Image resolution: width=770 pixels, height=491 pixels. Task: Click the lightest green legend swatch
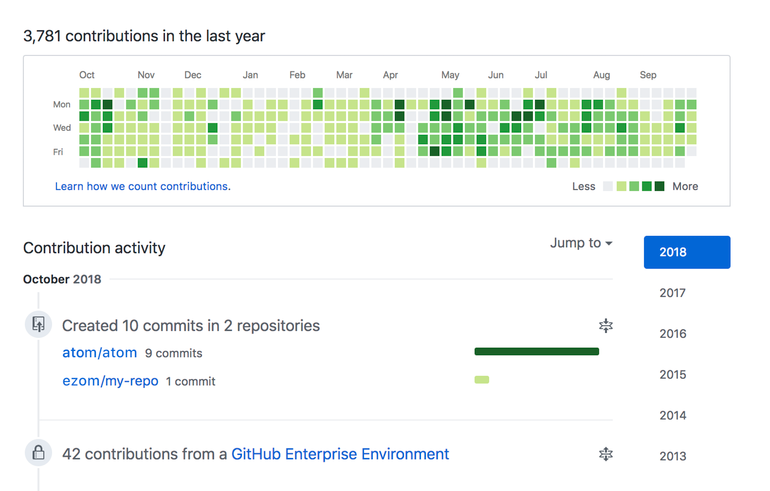pos(621,186)
